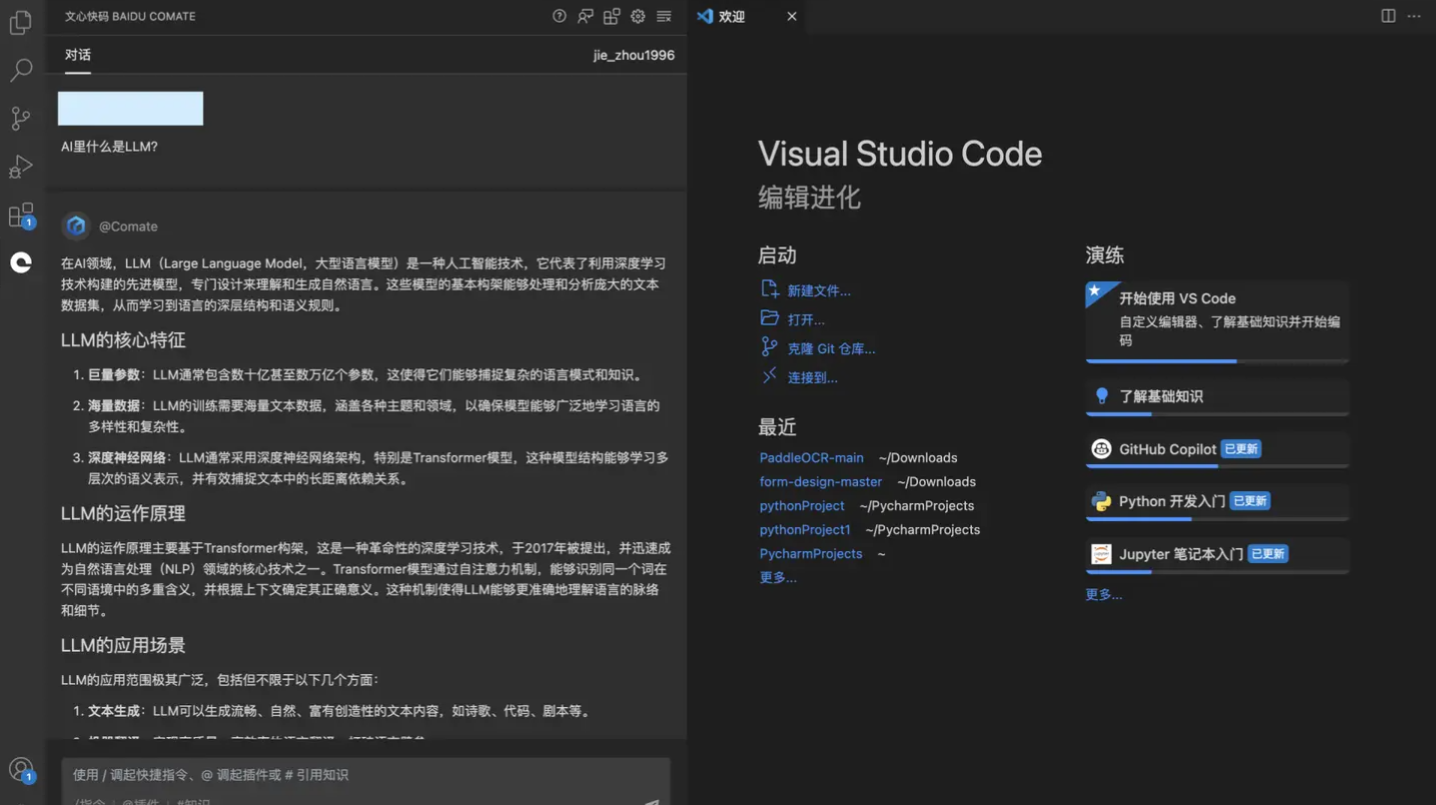Screen dimensions: 1436x805
Task: Click the star badge on 开始使用 VS Code
Action: (1096, 292)
